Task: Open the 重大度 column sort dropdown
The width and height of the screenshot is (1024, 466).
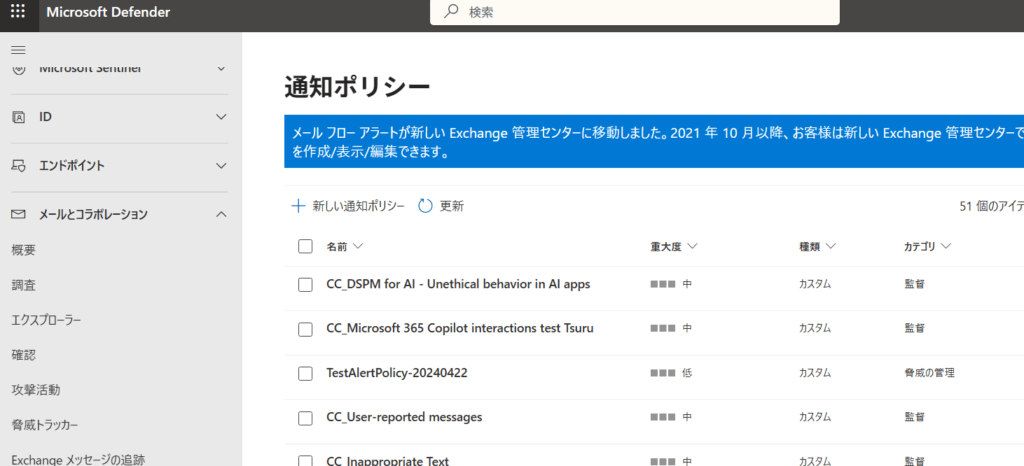Action: 692,246
